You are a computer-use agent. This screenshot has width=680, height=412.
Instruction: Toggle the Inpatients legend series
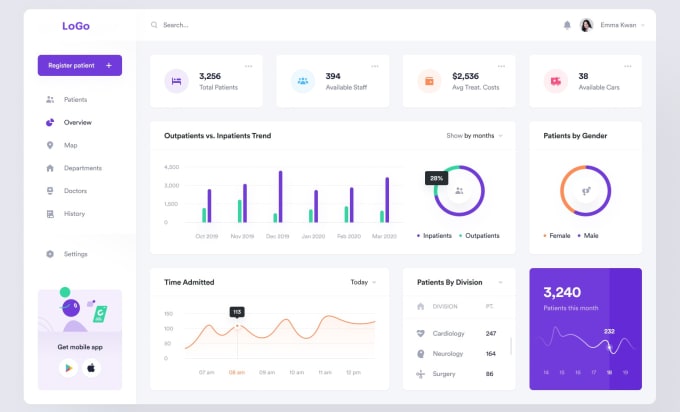tap(435, 236)
